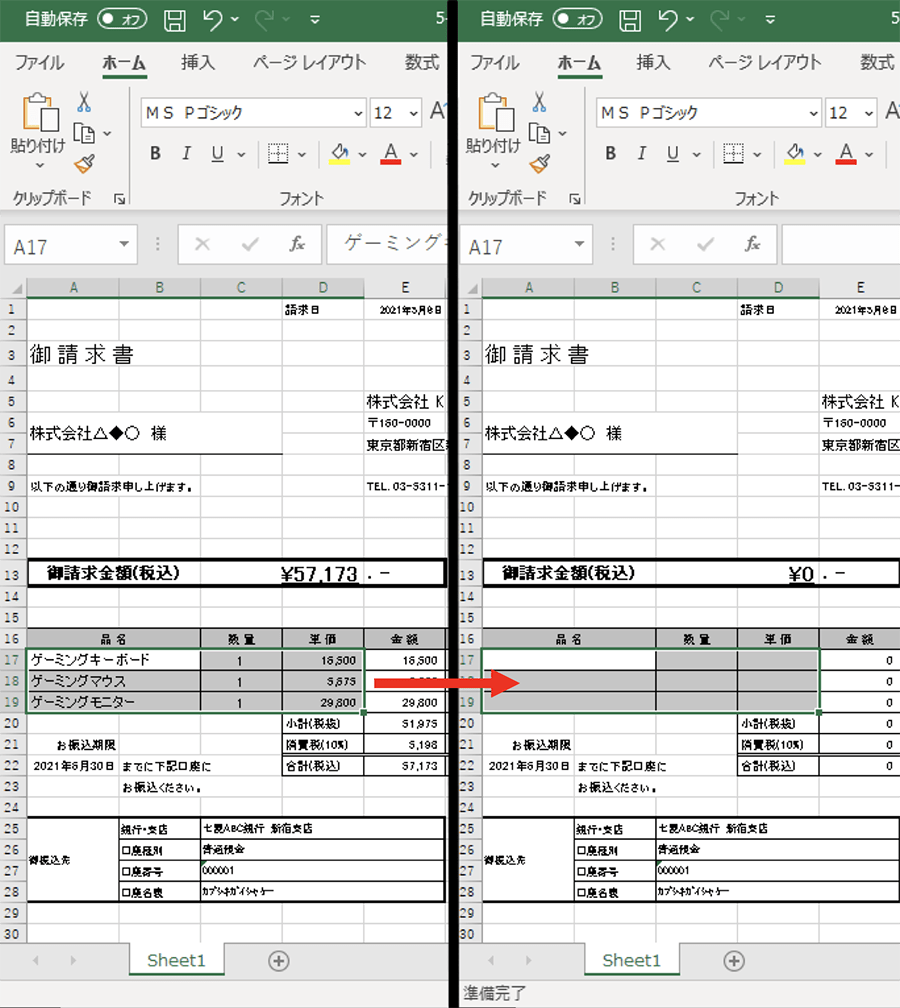Click Cut scissors icon in right window

click(539, 102)
